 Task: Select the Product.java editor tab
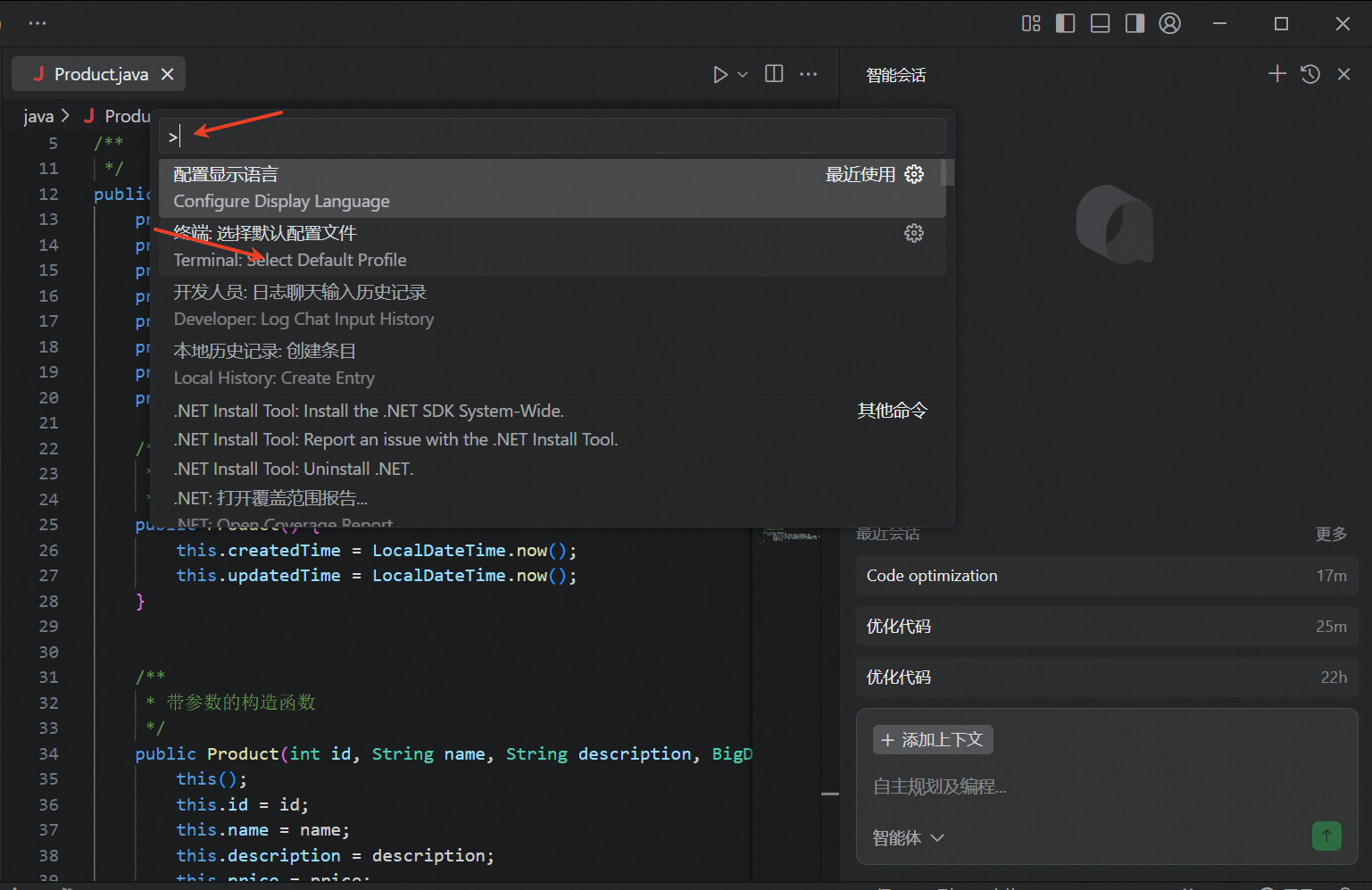click(98, 74)
